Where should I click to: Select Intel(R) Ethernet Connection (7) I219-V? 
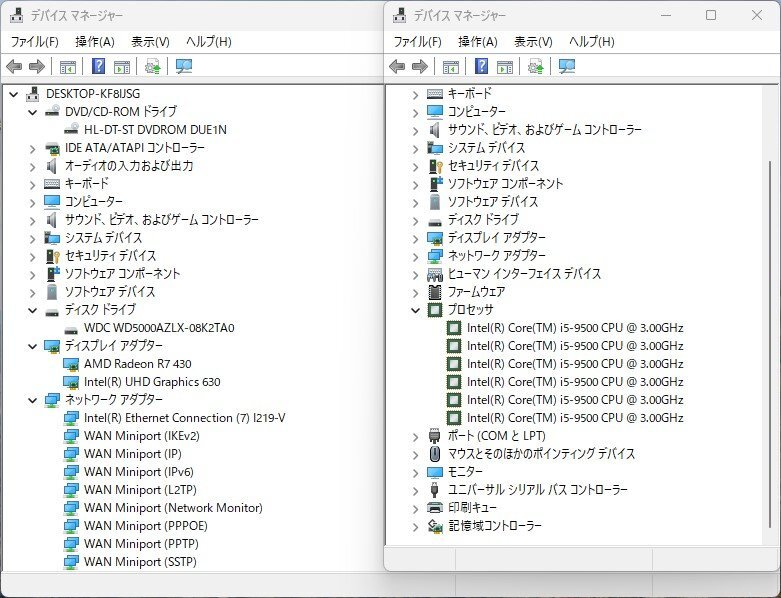(185, 418)
